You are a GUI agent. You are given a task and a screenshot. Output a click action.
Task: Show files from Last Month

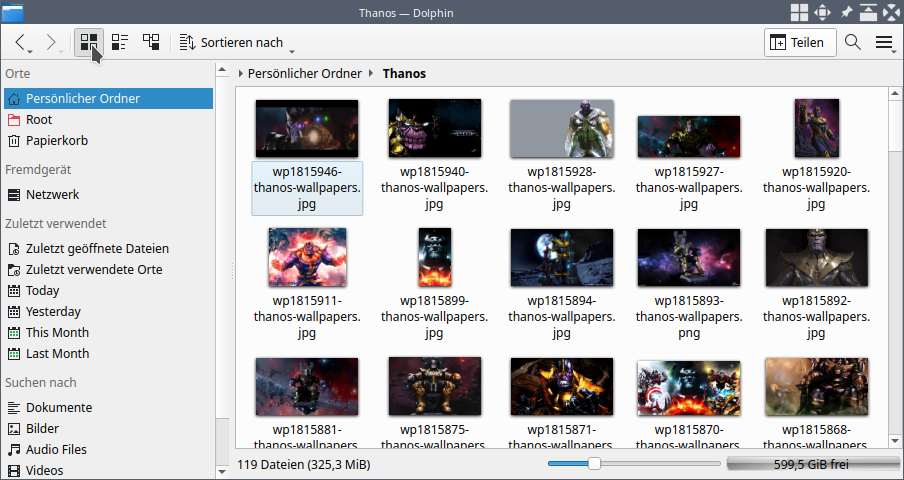click(108, 354)
